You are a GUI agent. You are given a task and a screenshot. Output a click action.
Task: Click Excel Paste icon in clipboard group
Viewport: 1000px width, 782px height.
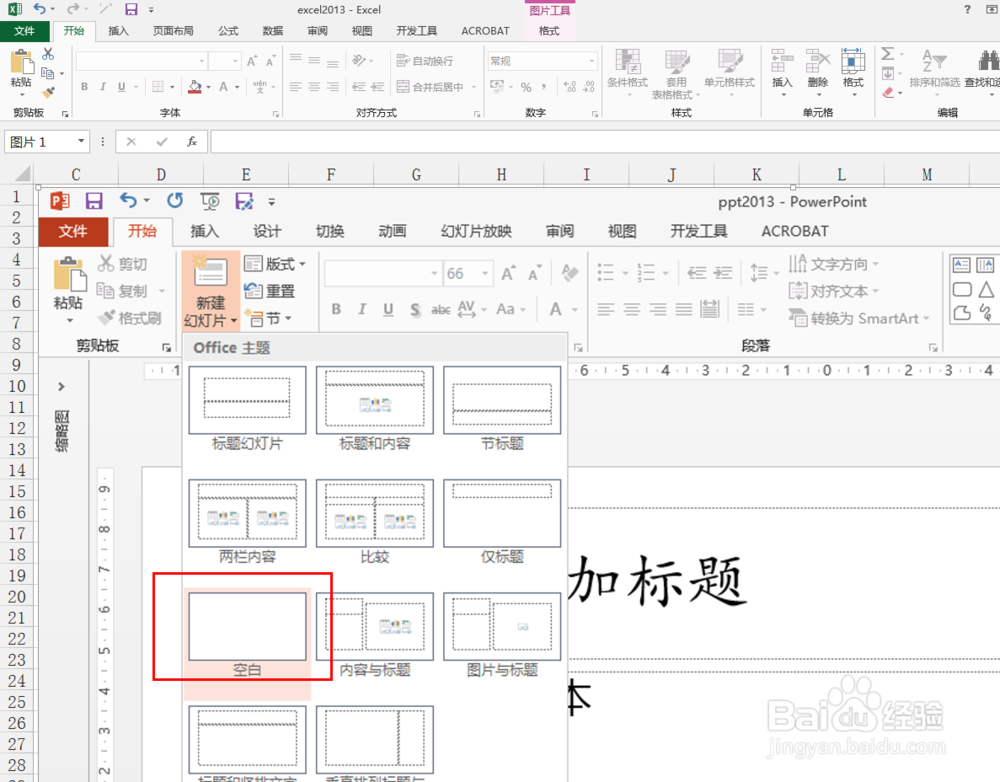(22, 63)
